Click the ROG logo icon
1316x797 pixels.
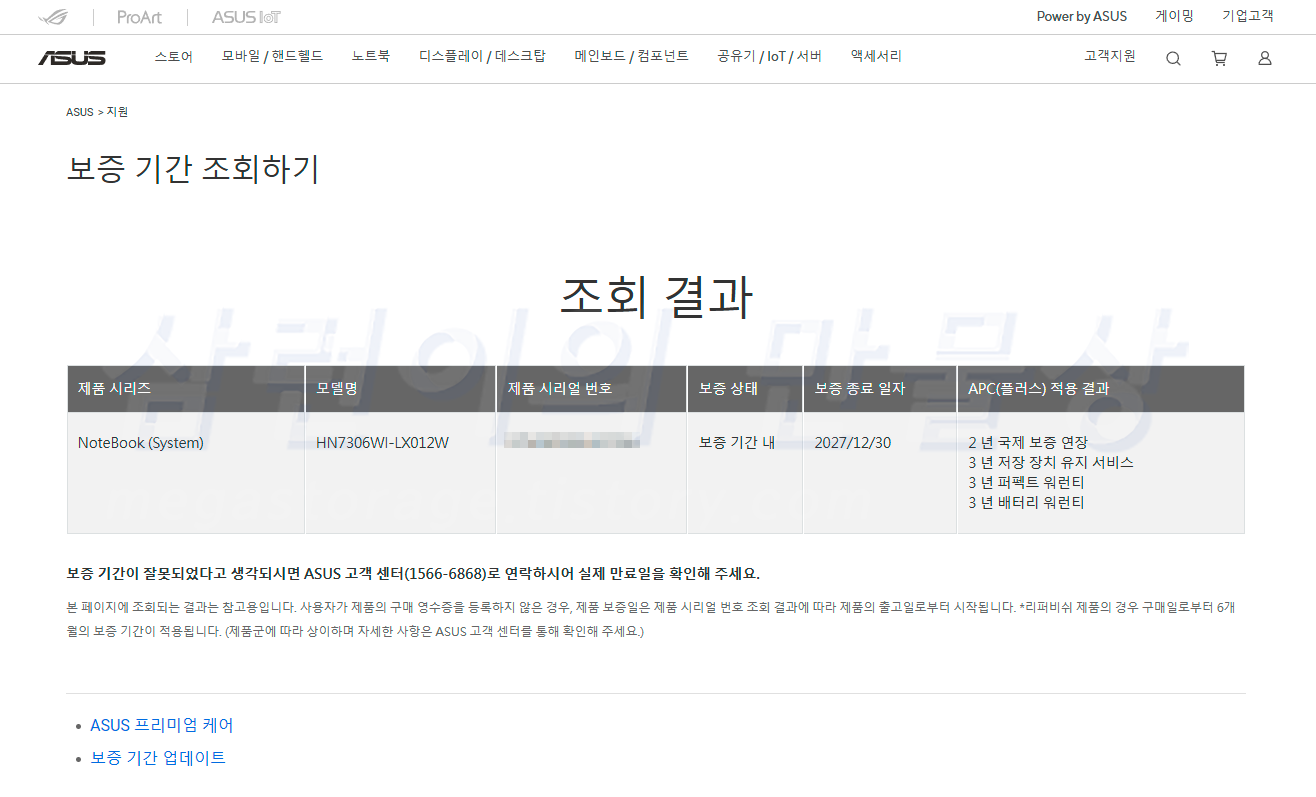click(52, 17)
